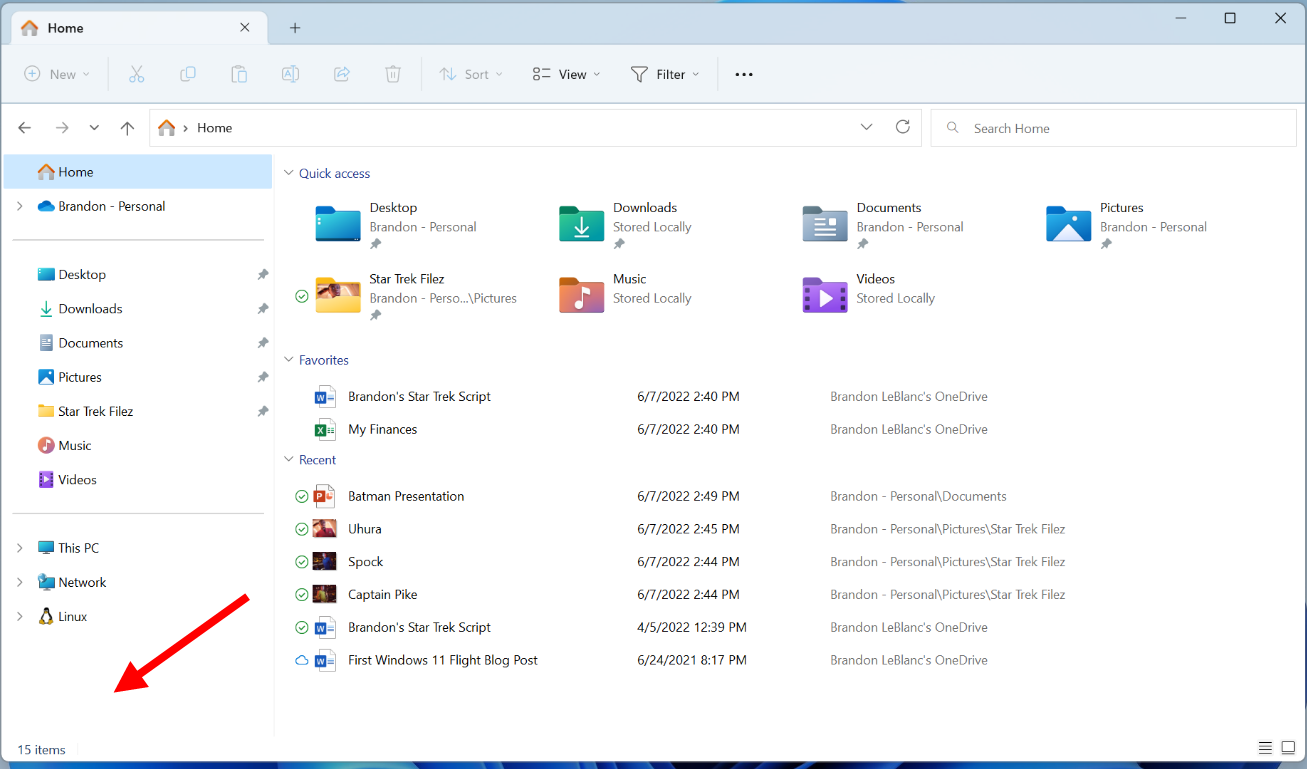Click the Cut scissors icon in toolbar
The width and height of the screenshot is (1307, 769).
tap(137, 74)
